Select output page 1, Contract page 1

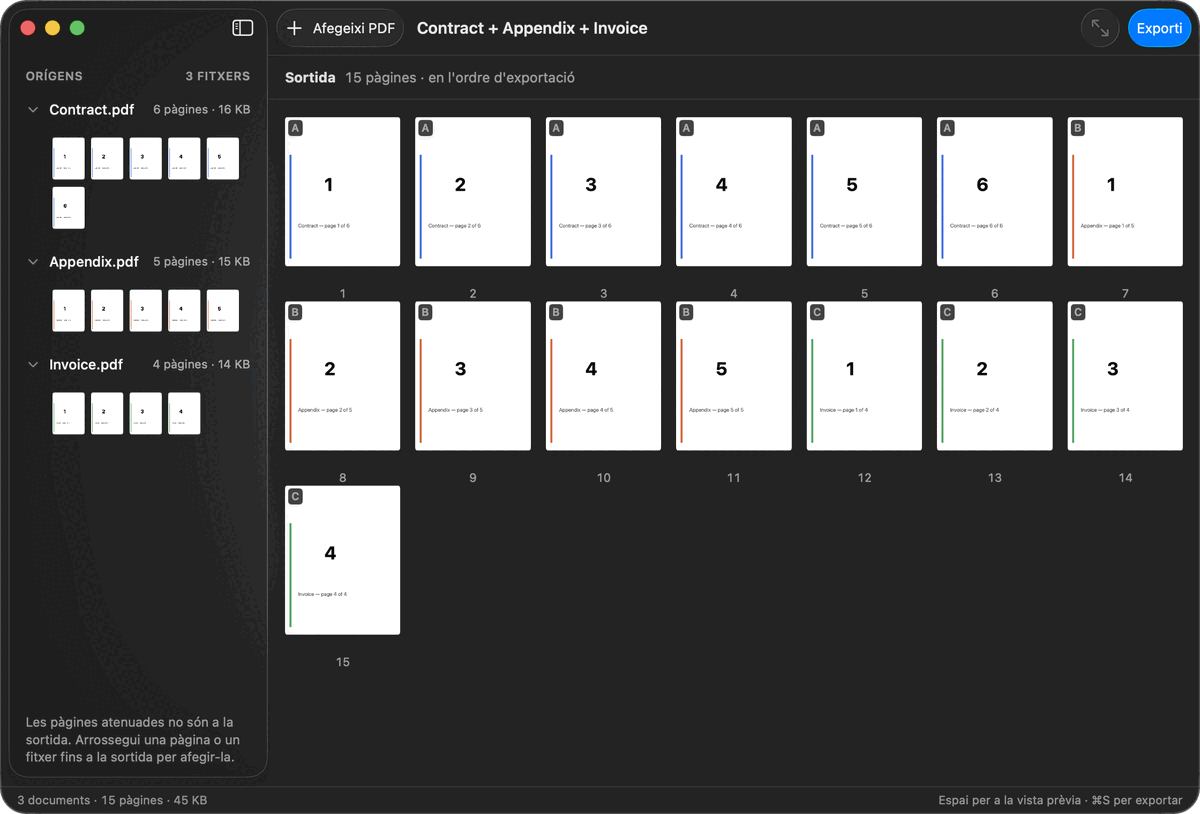coord(343,192)
